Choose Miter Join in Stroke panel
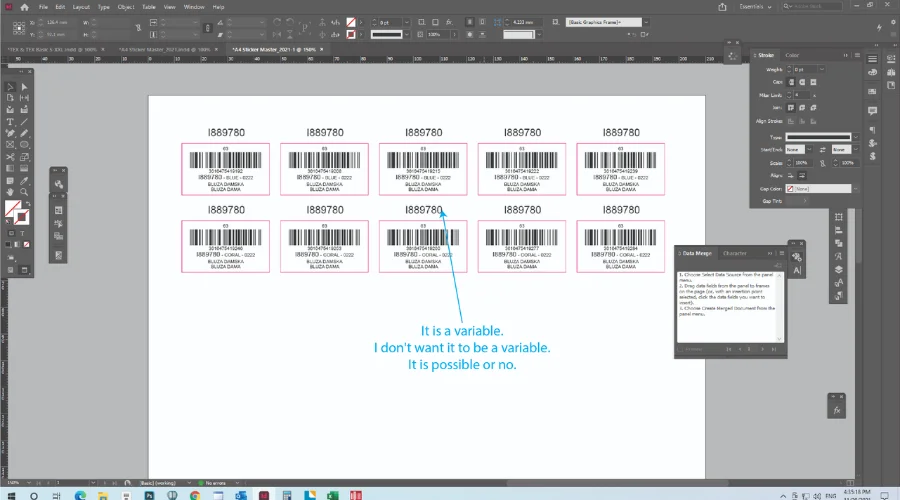 pyautogui.click(x=791, y=107)
